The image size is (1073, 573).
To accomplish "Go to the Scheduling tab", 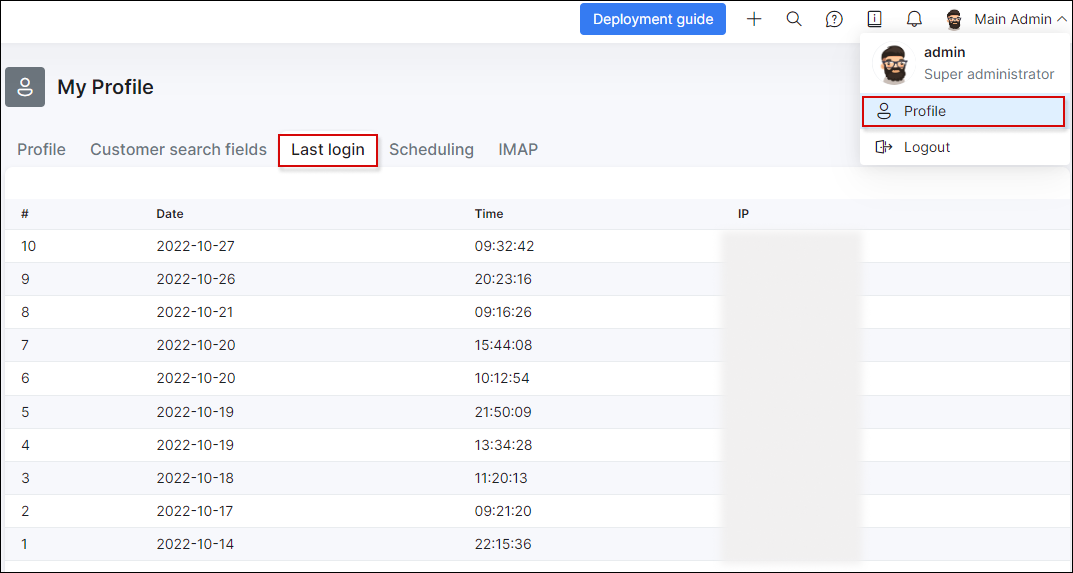I will [431, 149].
